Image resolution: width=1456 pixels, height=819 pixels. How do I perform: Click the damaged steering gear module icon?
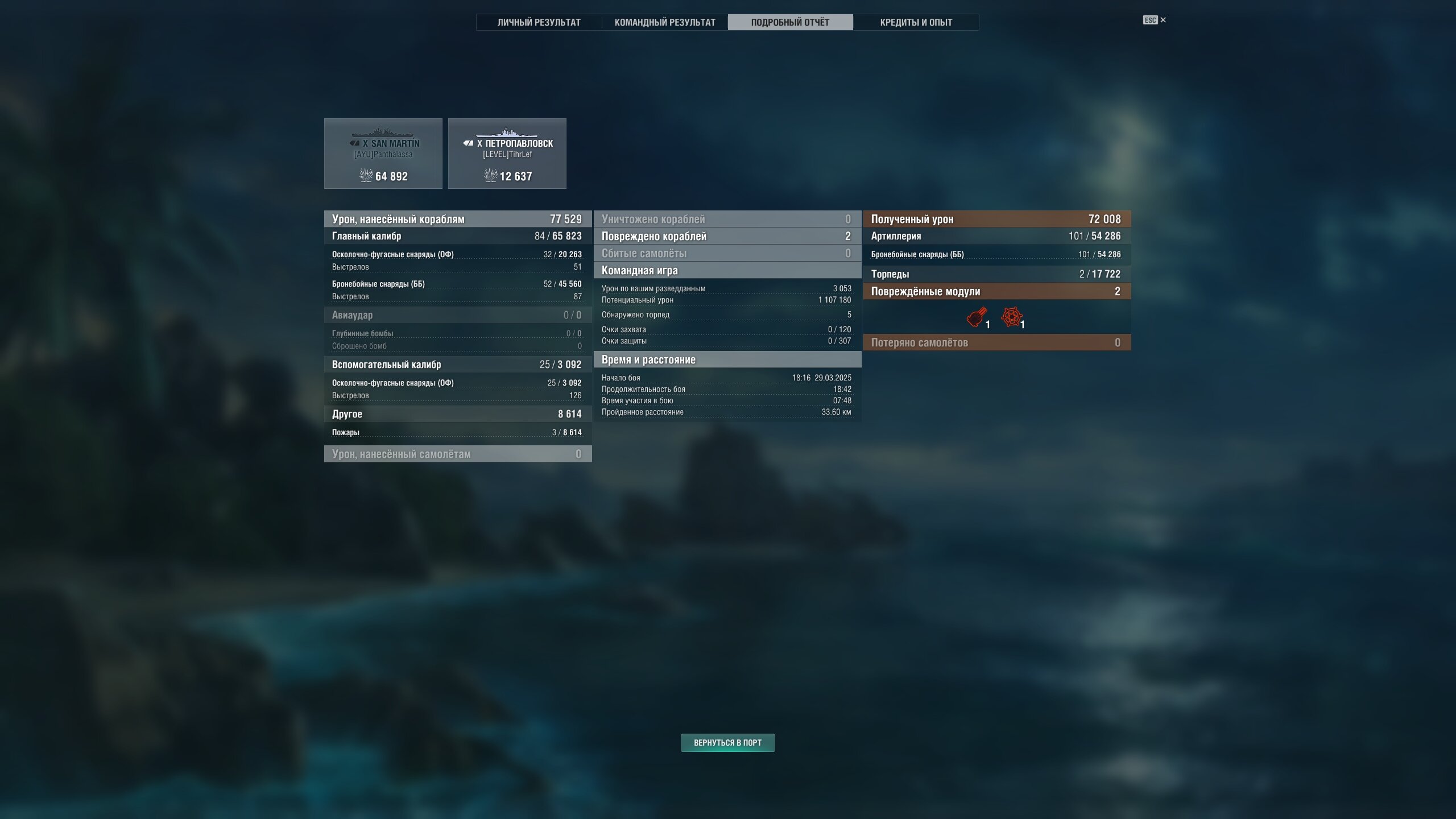pos(1011,317)
